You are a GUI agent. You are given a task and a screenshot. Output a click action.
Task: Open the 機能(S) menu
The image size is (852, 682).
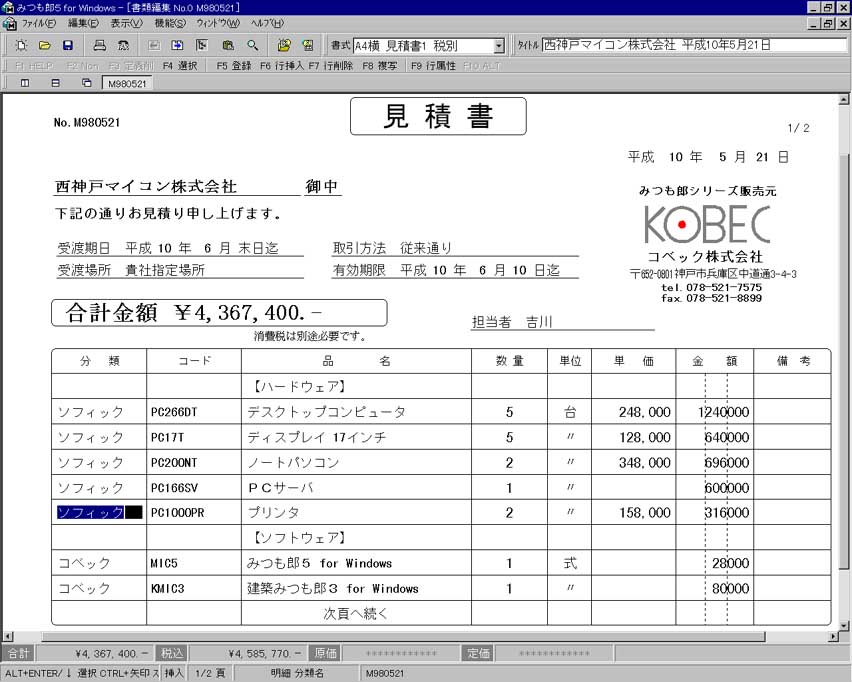pyautogui.click(x=170, y=22)
